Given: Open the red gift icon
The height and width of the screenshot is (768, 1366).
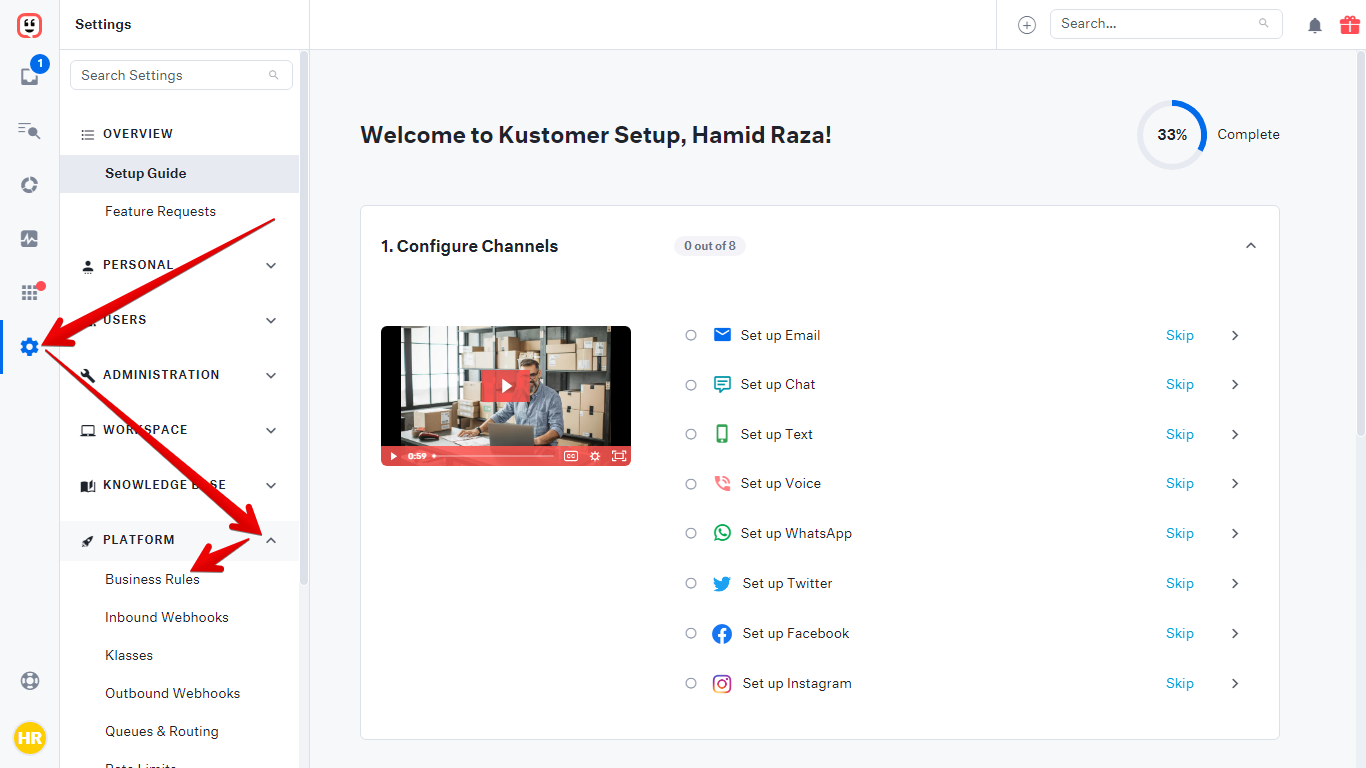Looking at the screenshot, I should [x=1350, y=25].
